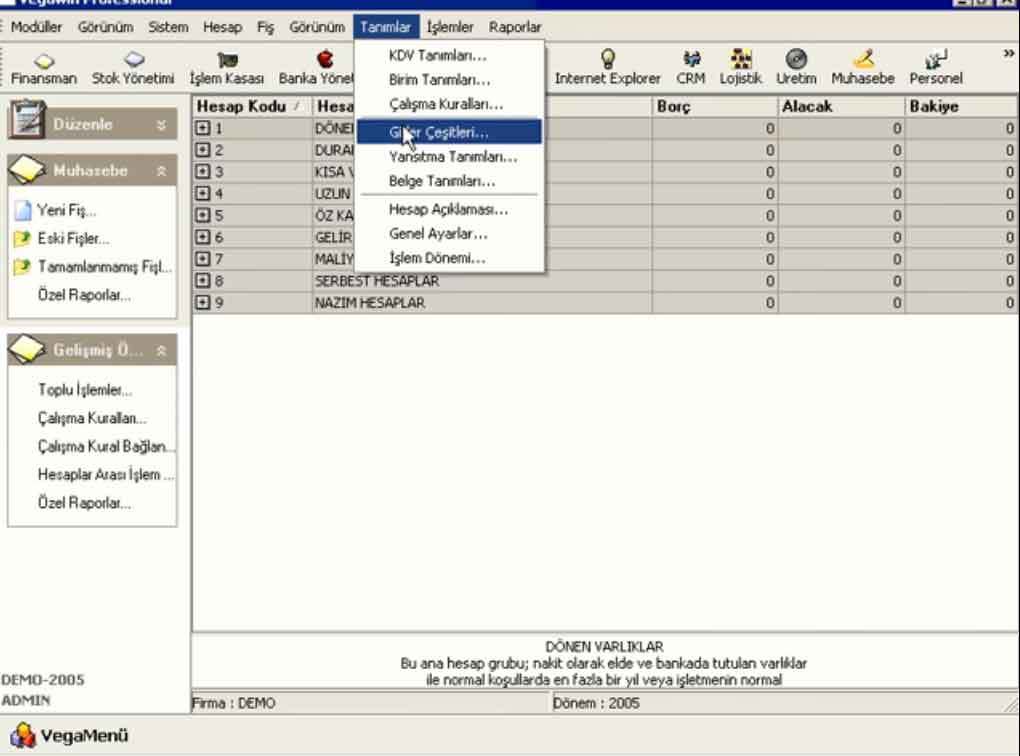Open the Raporlar menu
The height and width of the screenshot is (756, 1020).
[x=515, y=27]
